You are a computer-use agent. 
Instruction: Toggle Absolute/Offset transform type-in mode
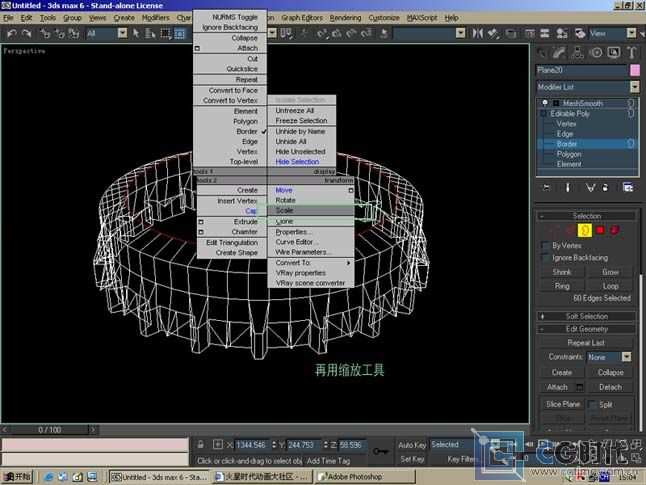pos(218,445)
